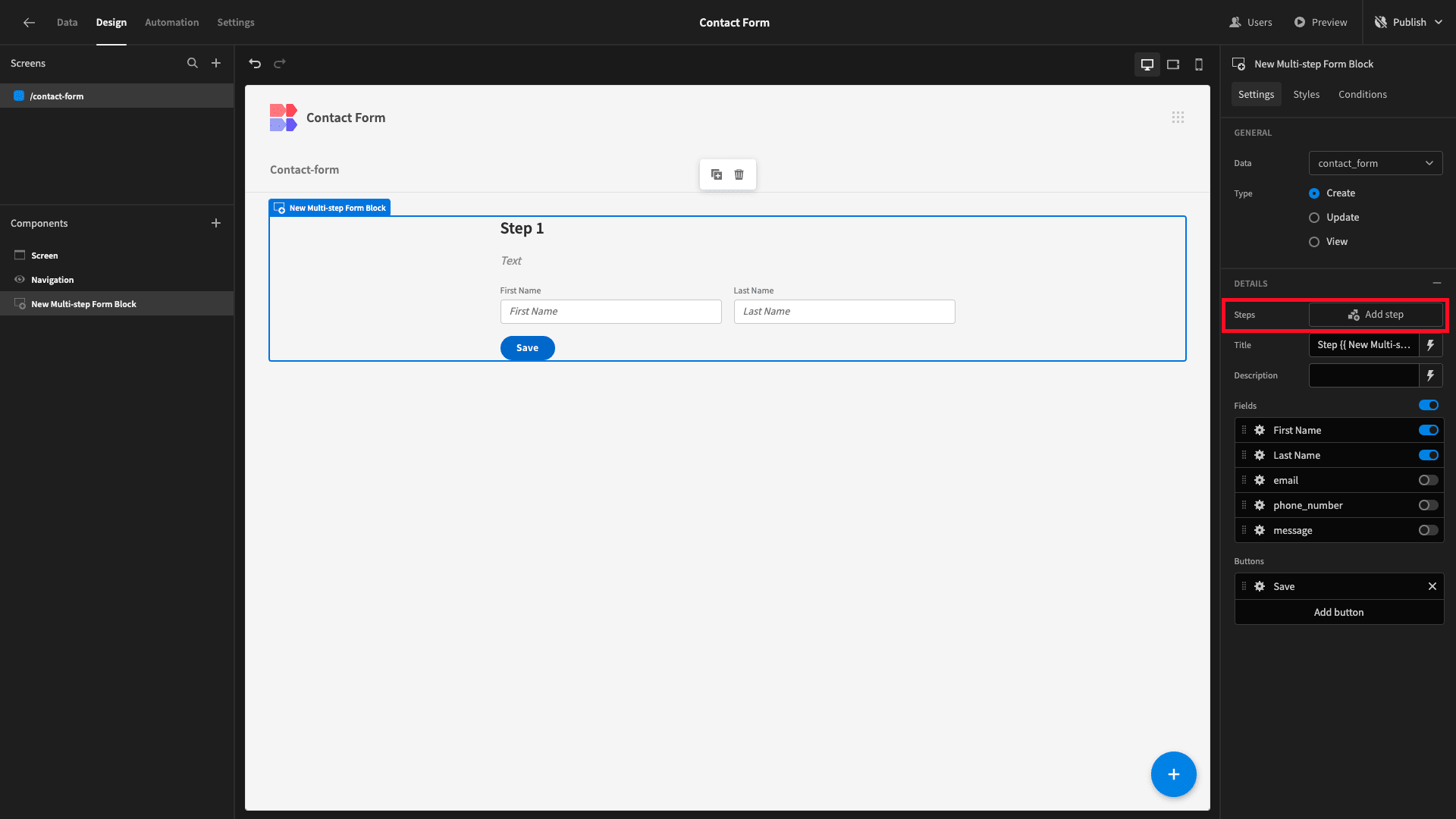Open bindings lightning for Description

coord(1431,375)
